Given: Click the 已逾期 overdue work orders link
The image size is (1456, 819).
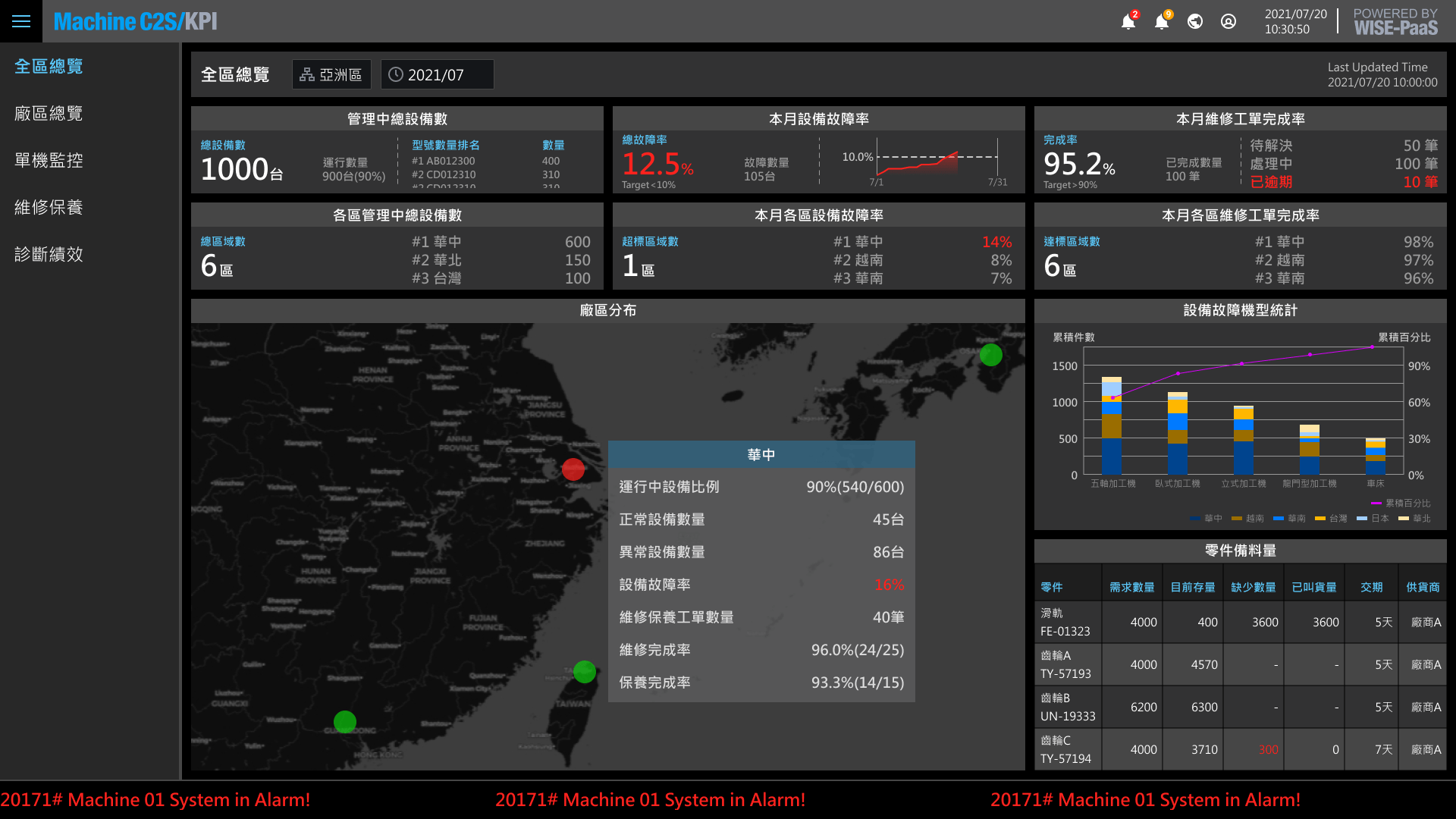Looking at the screenshot, I should [1271, 182].
